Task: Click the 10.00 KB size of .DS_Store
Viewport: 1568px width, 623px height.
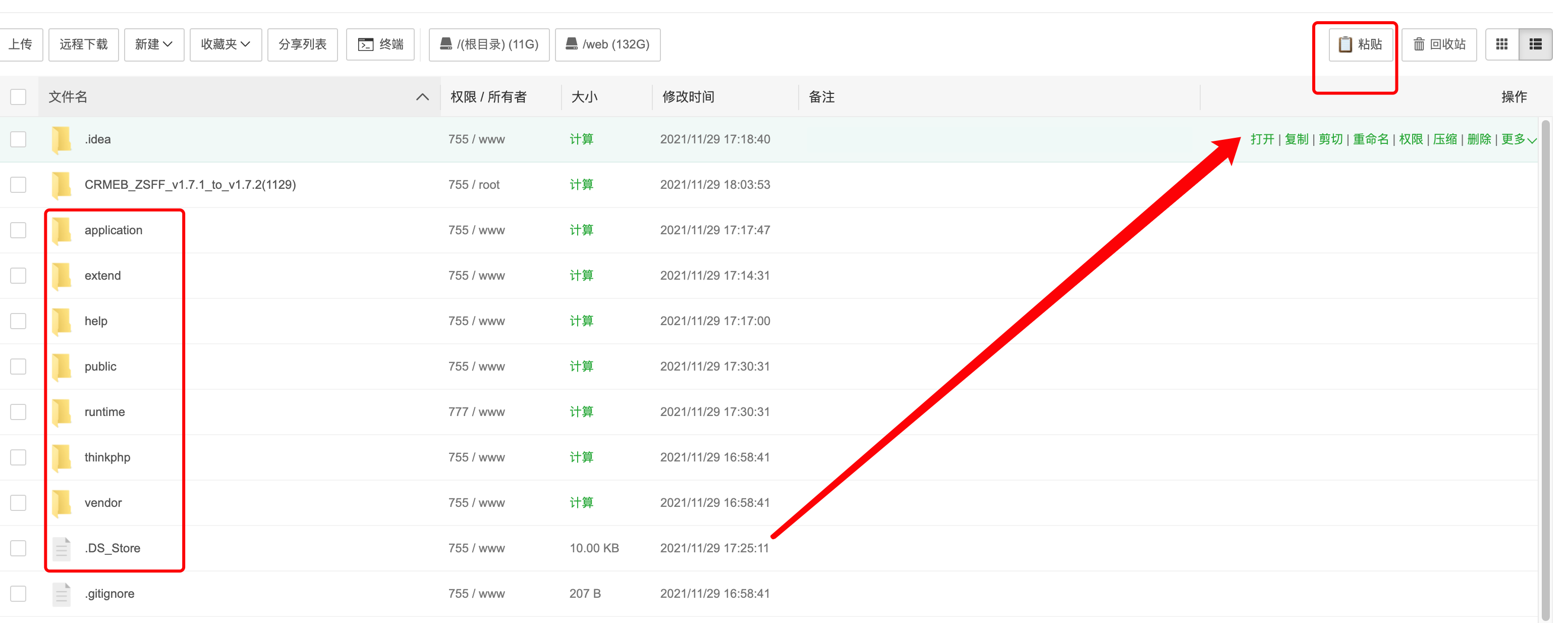Action: (594, 548)
